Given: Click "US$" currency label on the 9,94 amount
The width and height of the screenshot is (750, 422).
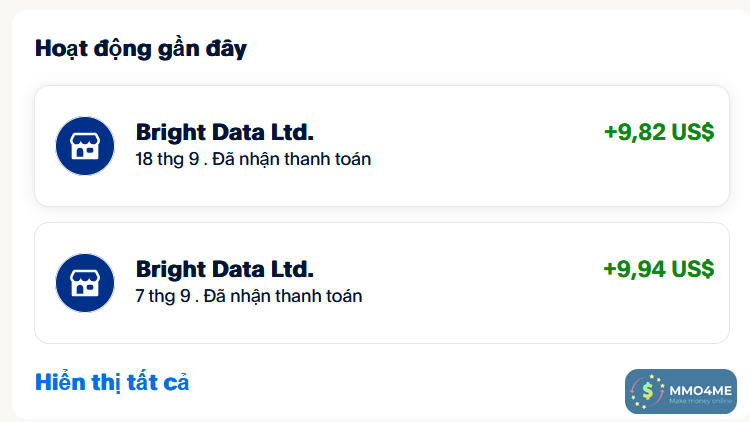Looking at the screenshot, I should click(692, 269).
